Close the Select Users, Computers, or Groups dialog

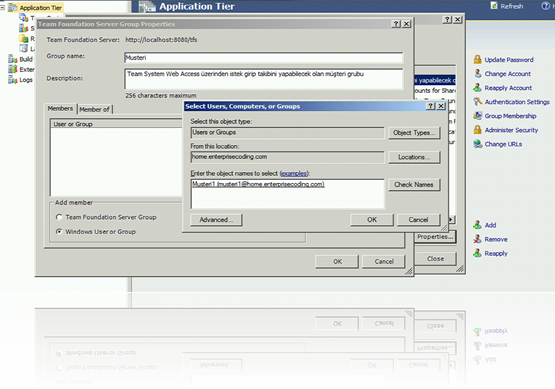441,106
